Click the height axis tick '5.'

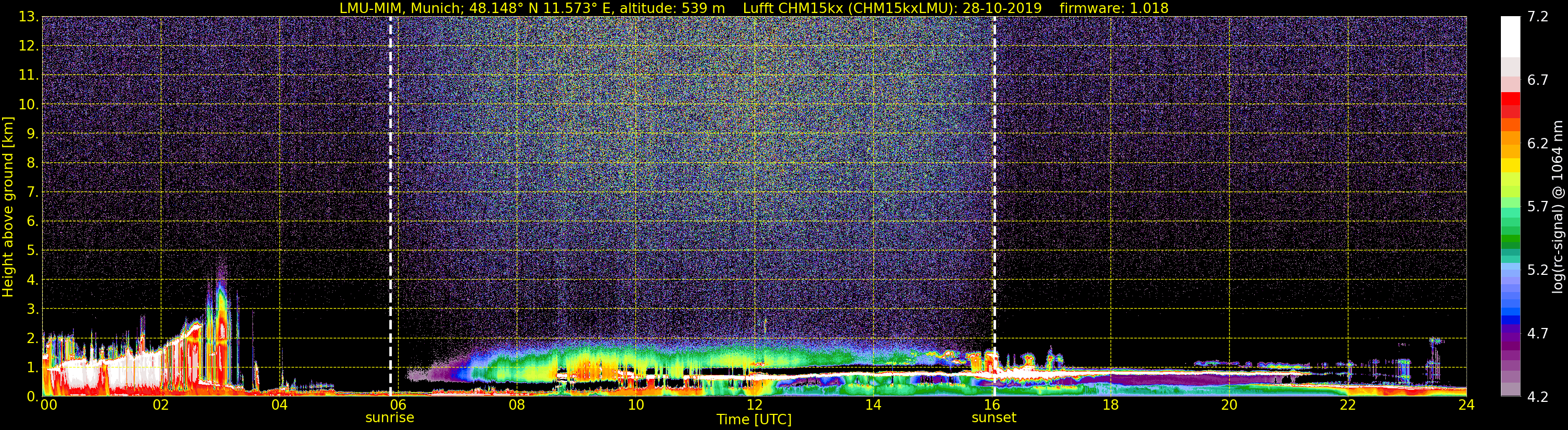tap(32, 250)
